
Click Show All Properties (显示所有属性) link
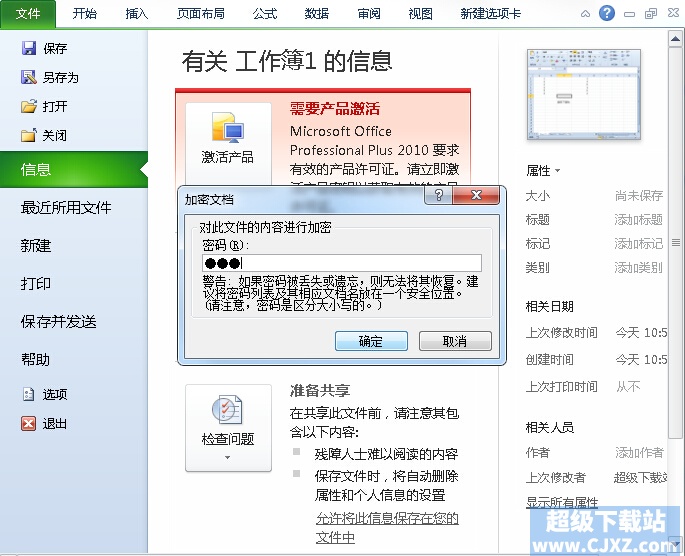click(562, 502)
